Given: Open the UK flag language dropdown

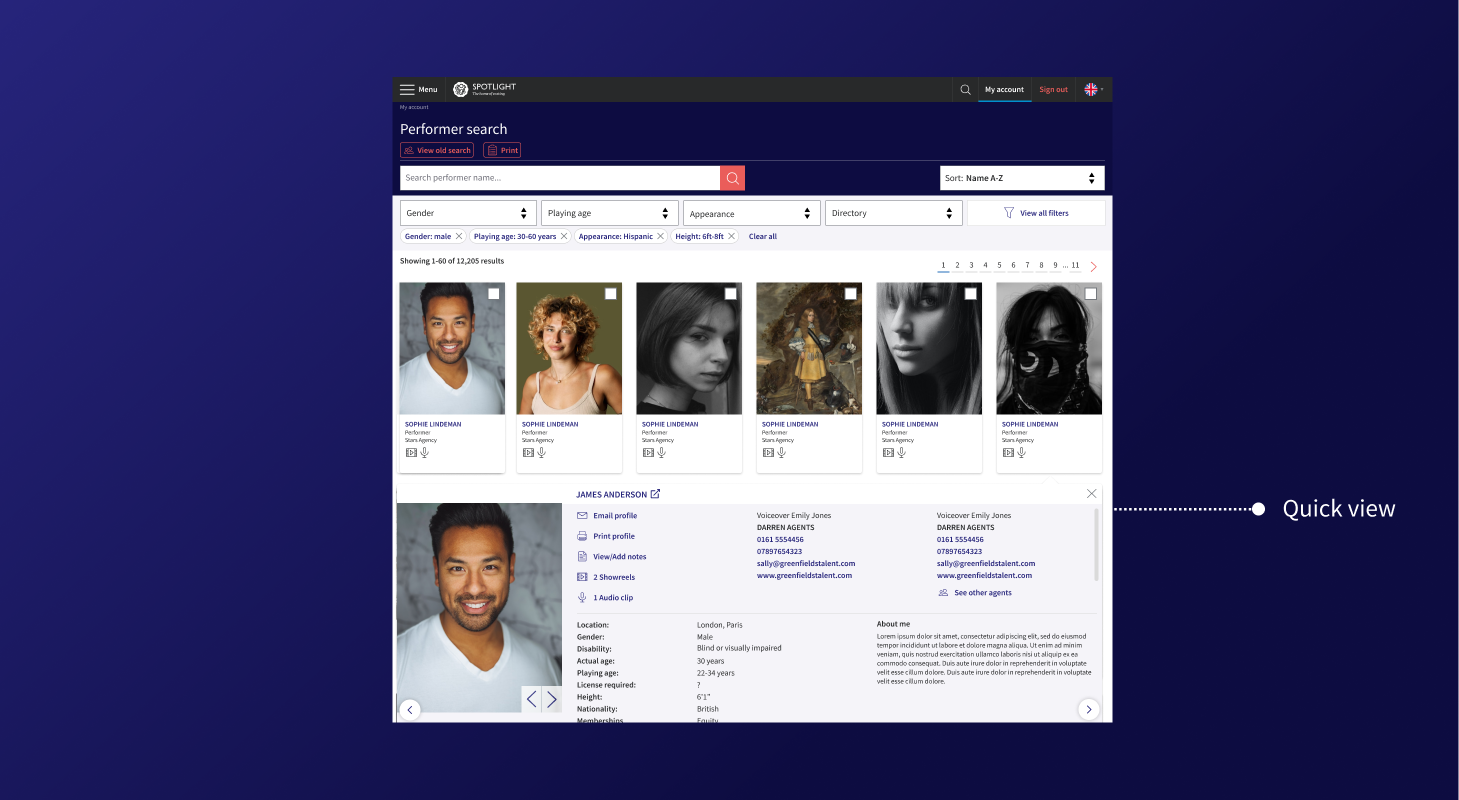Looking at the screenshot, I should 1094,89.
